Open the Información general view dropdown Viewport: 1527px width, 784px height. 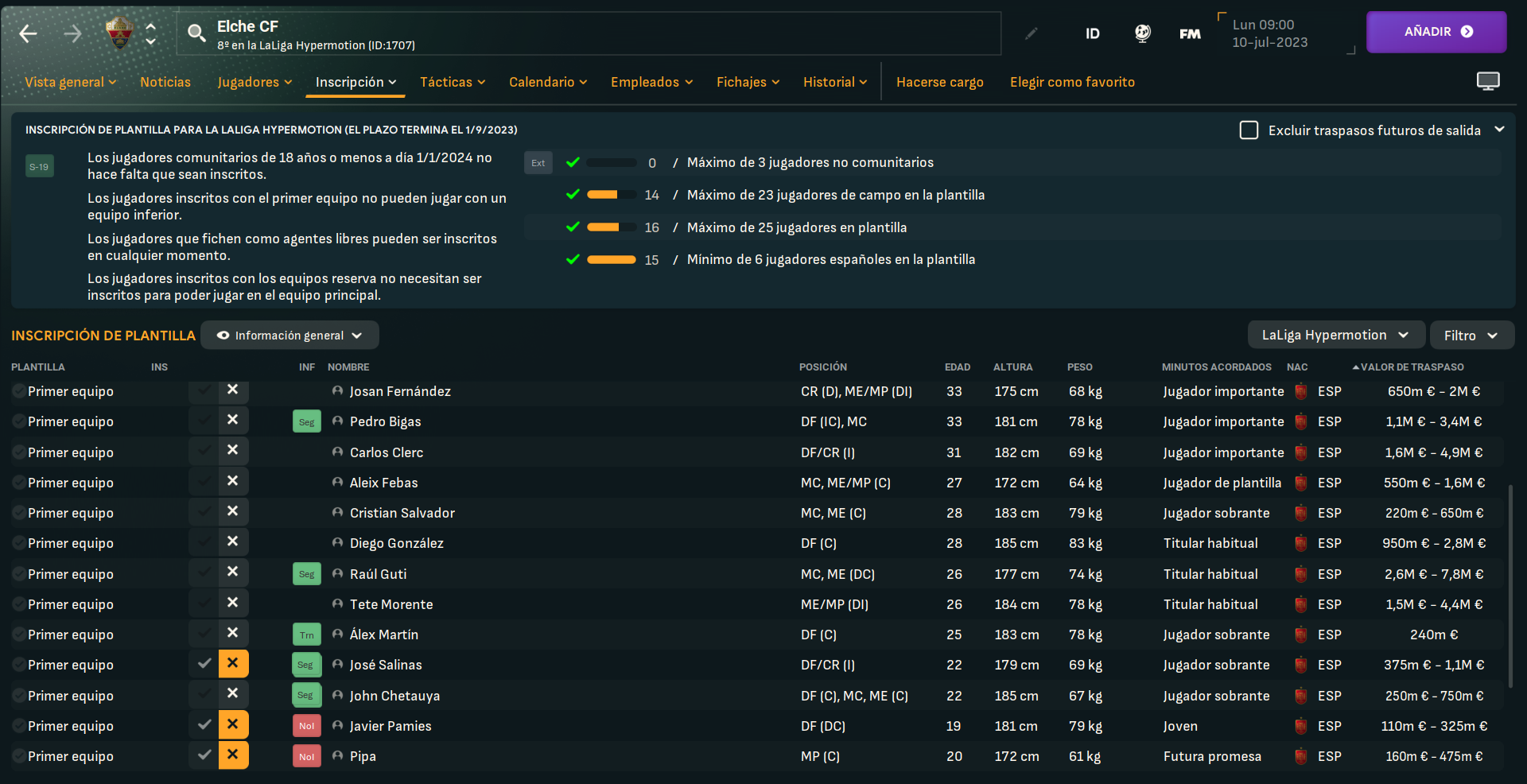289,335
